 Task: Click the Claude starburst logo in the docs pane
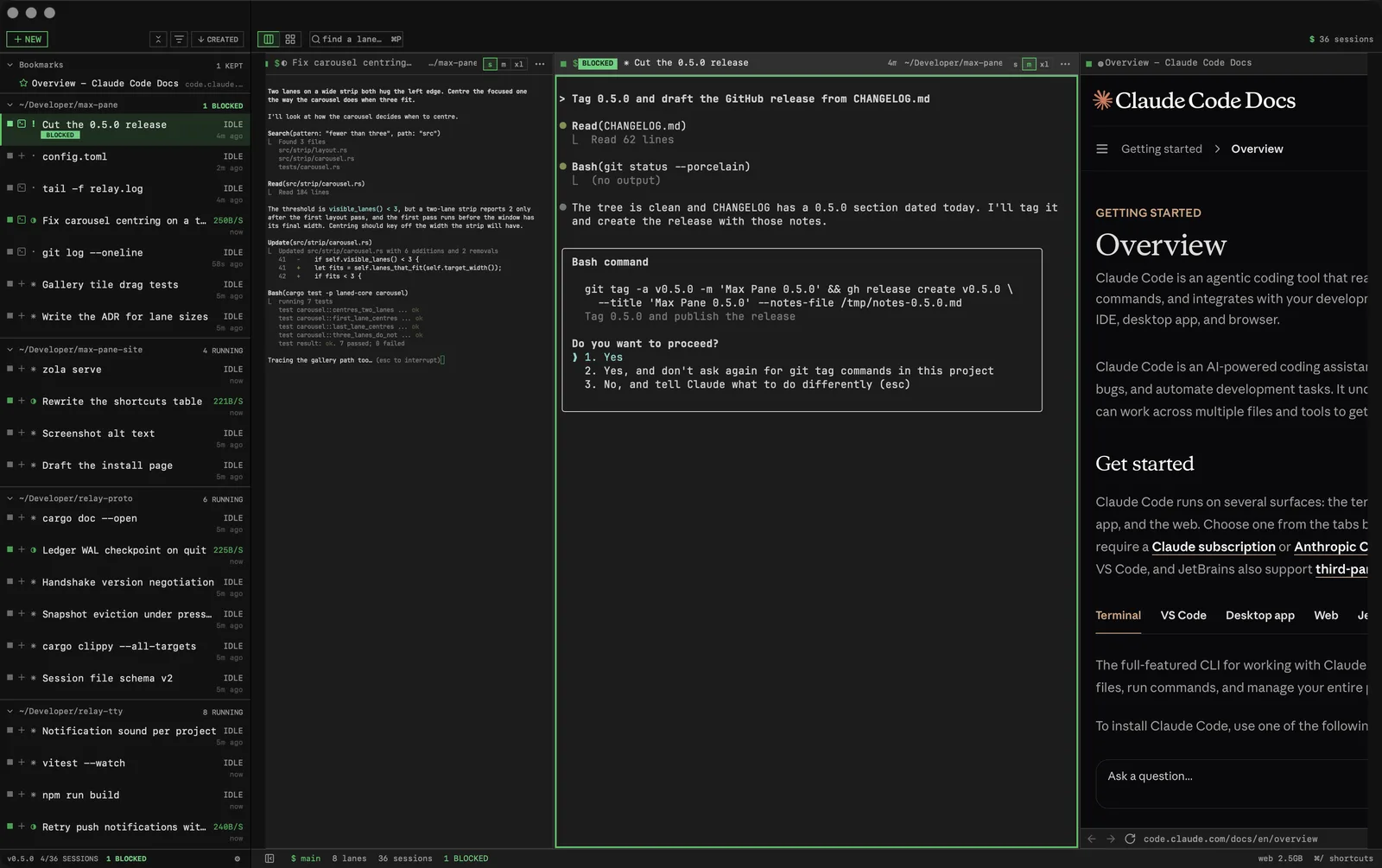coord(1102,100)
